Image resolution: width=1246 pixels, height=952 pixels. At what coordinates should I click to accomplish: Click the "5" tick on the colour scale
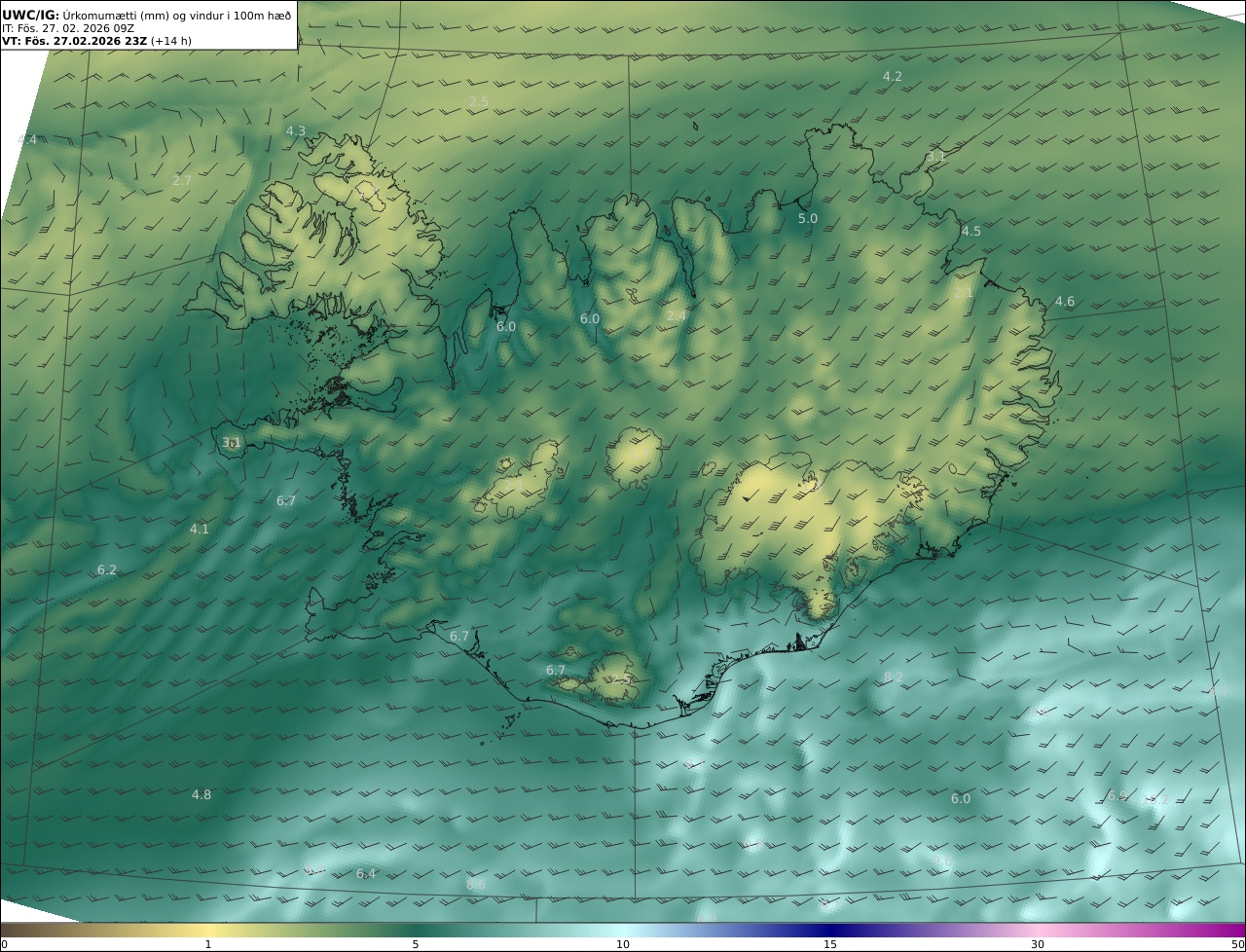click(x=416, y=944)
